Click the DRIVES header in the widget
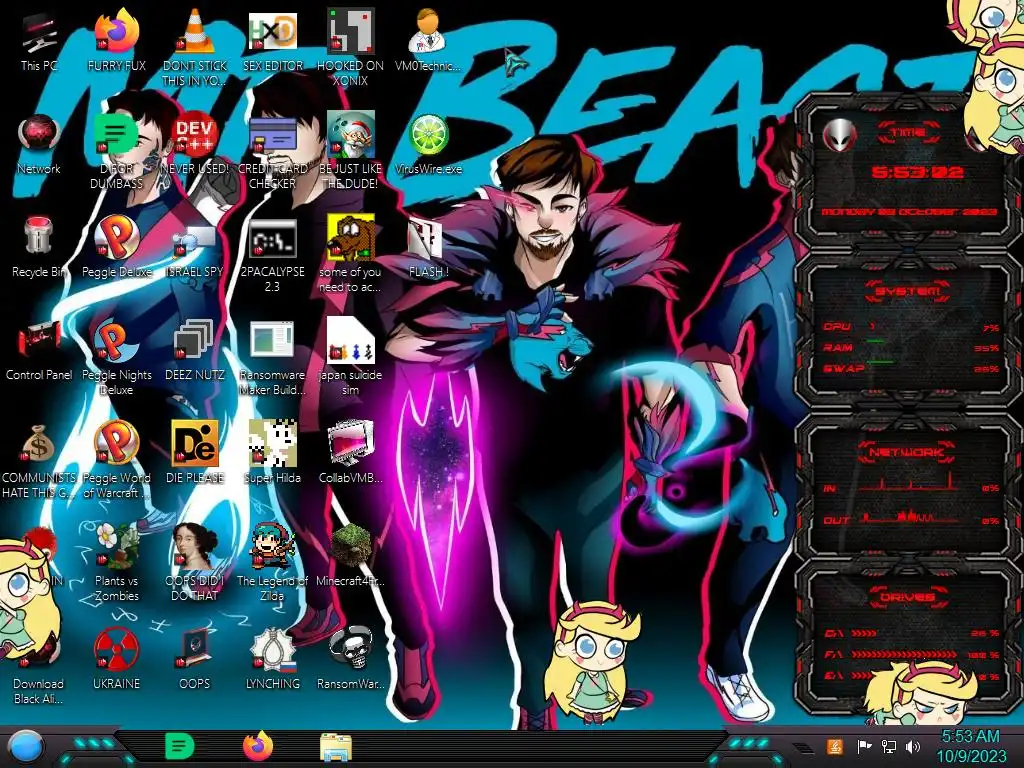This screenshot has height=768, width=1024. point(908,597)
